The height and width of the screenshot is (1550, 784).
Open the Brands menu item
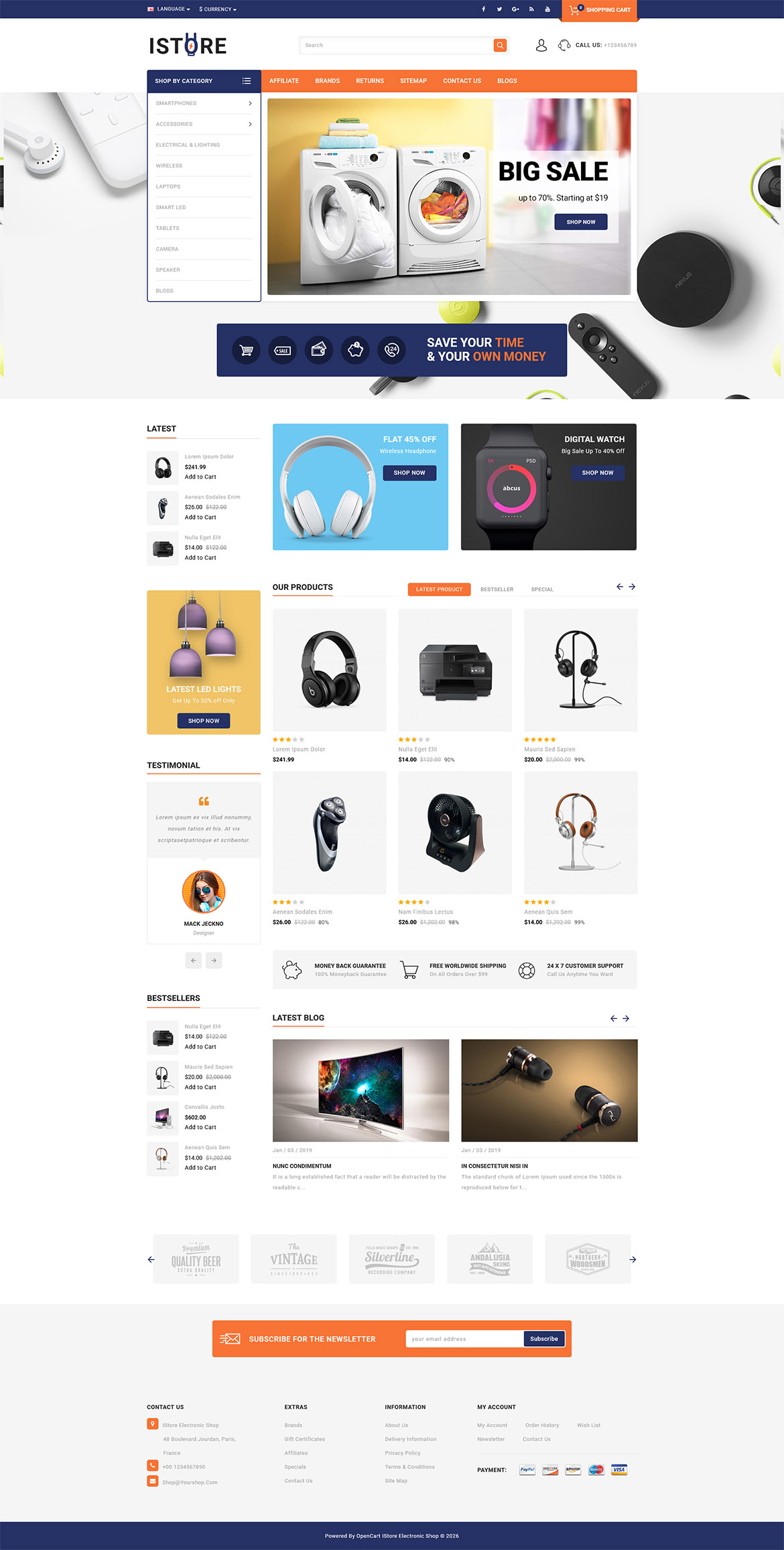[328, 80]
